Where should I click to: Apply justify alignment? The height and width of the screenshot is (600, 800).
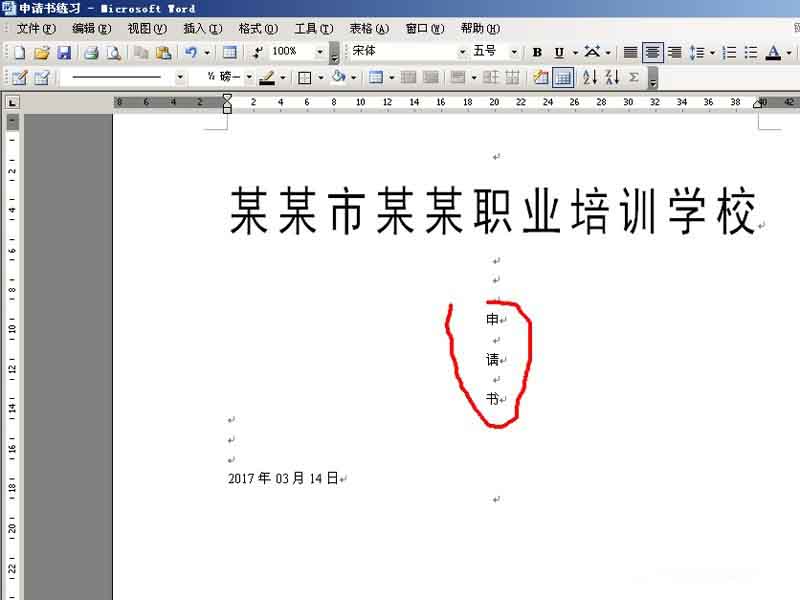tap(631, 53)
